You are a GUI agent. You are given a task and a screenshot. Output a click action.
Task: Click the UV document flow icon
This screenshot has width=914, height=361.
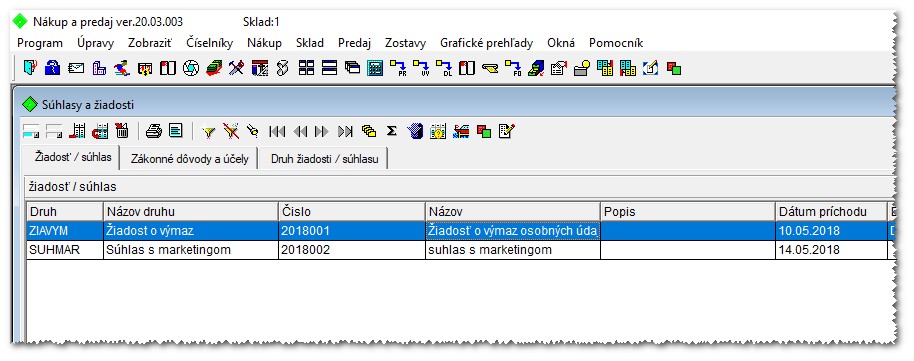click(x=421, y=68)
